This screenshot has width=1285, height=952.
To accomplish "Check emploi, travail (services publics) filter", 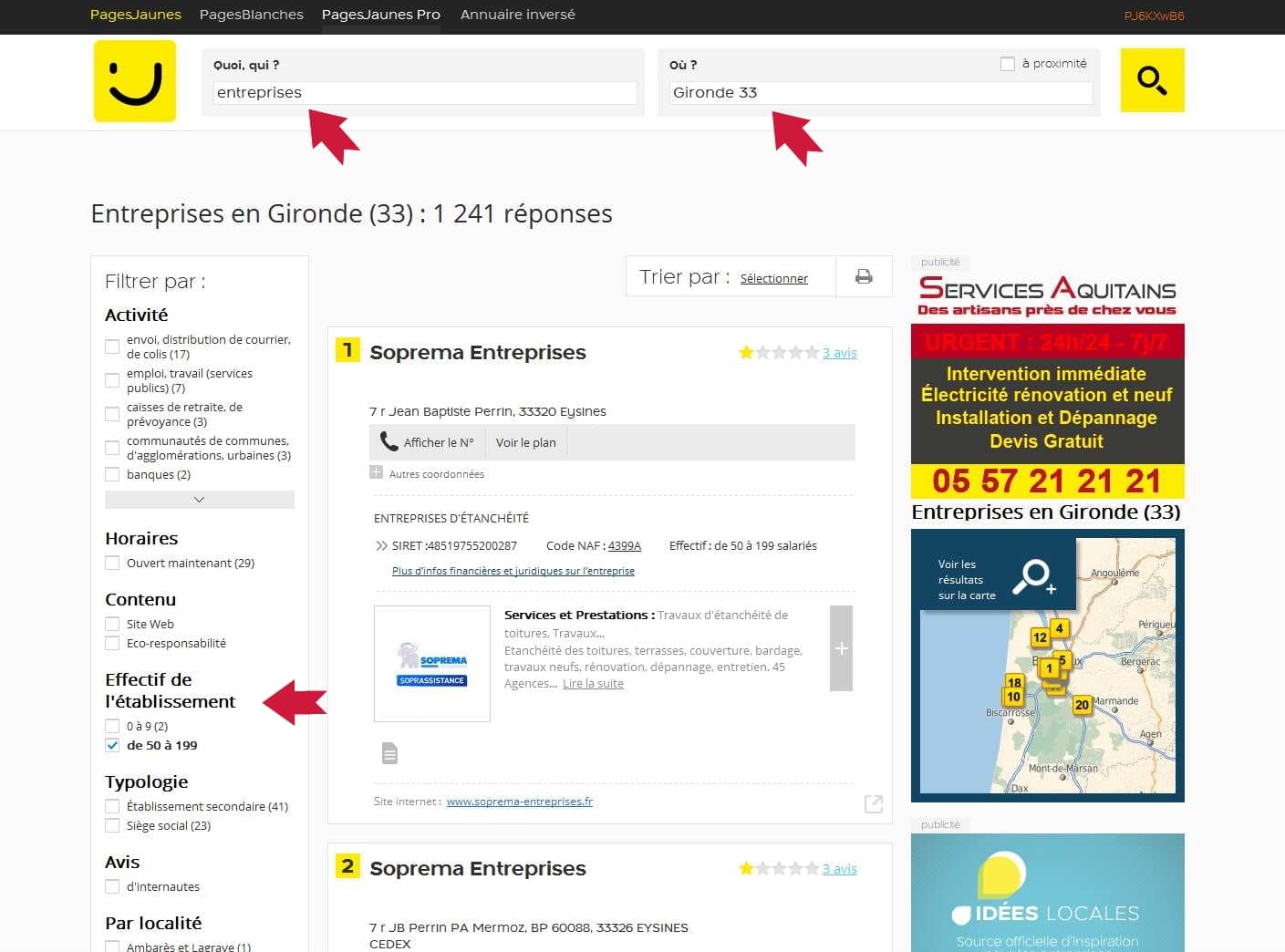I will coord(112,380).
